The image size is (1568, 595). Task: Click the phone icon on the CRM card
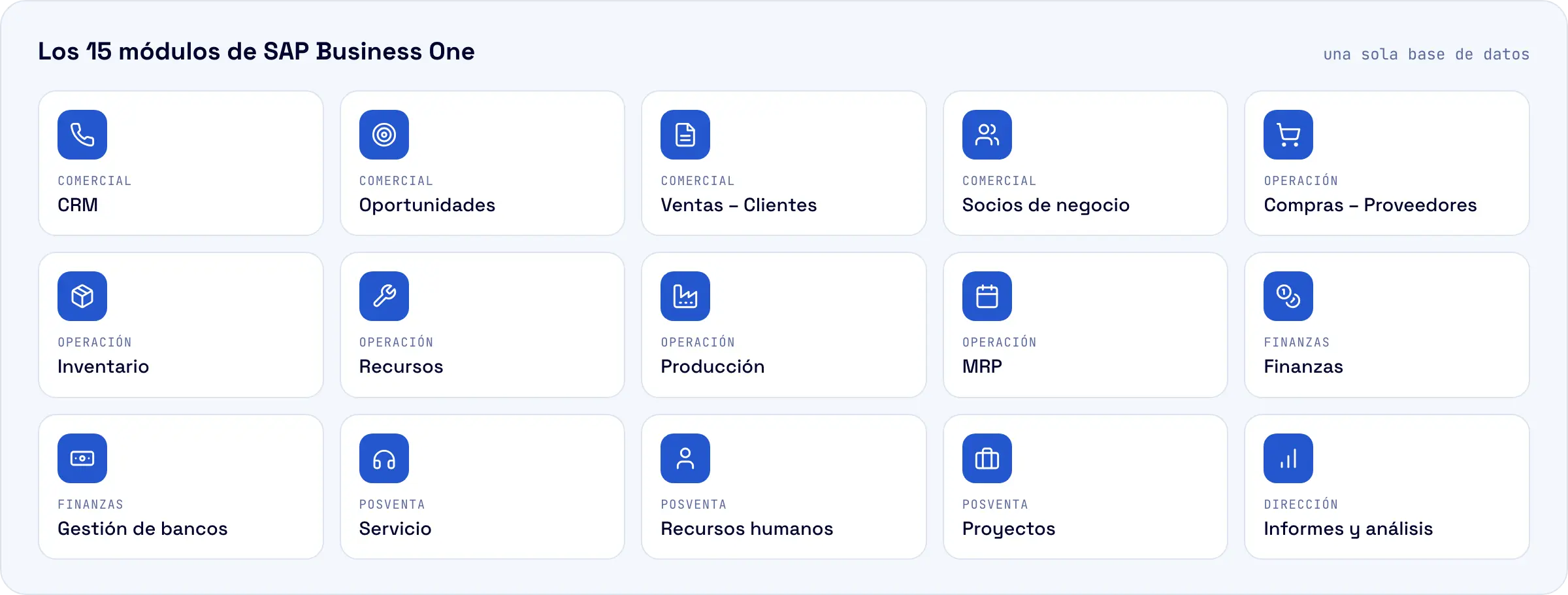(x=82, y=135)
